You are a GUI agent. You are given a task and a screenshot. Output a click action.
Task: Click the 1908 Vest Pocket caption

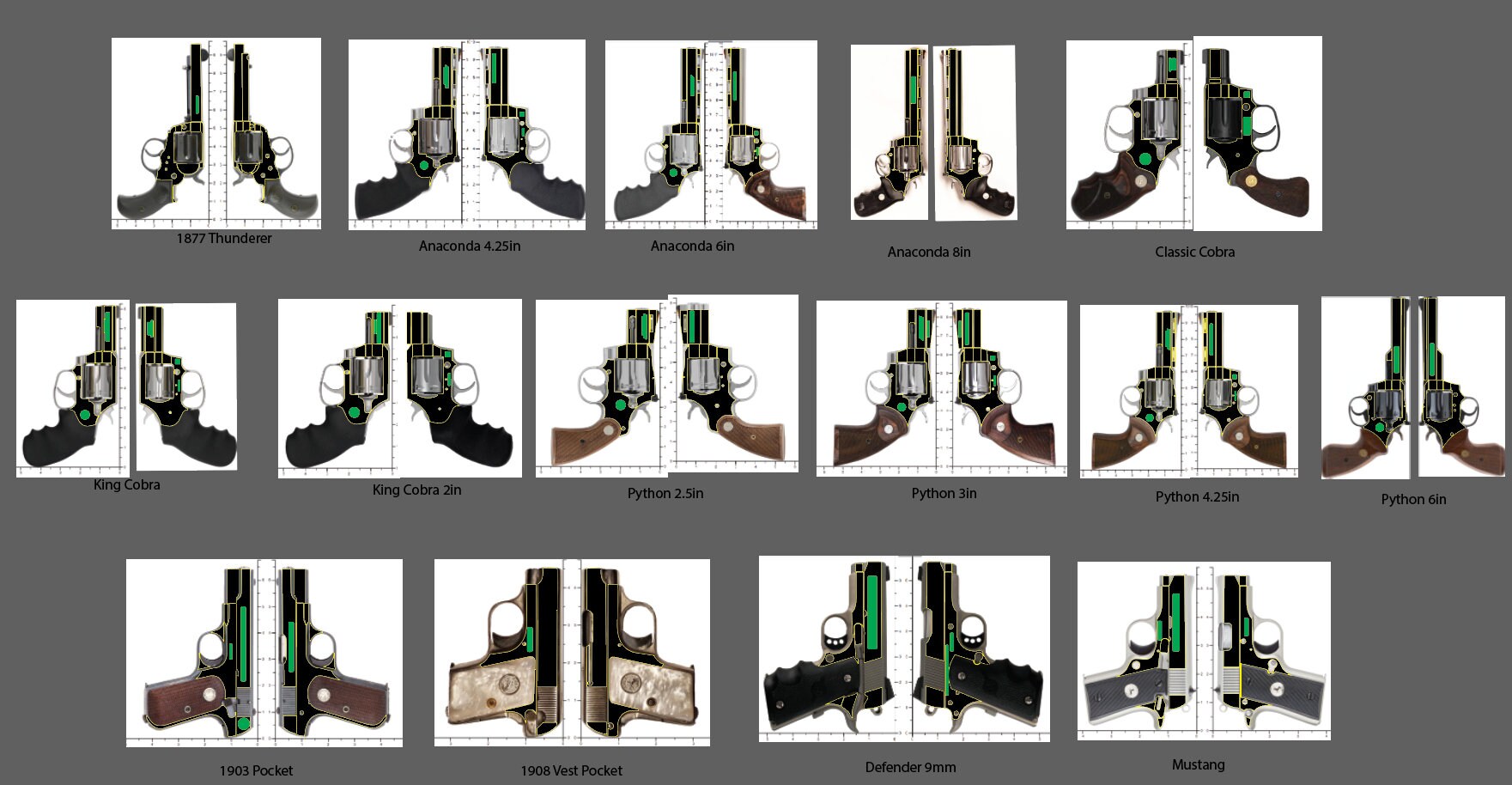point(572,770)
